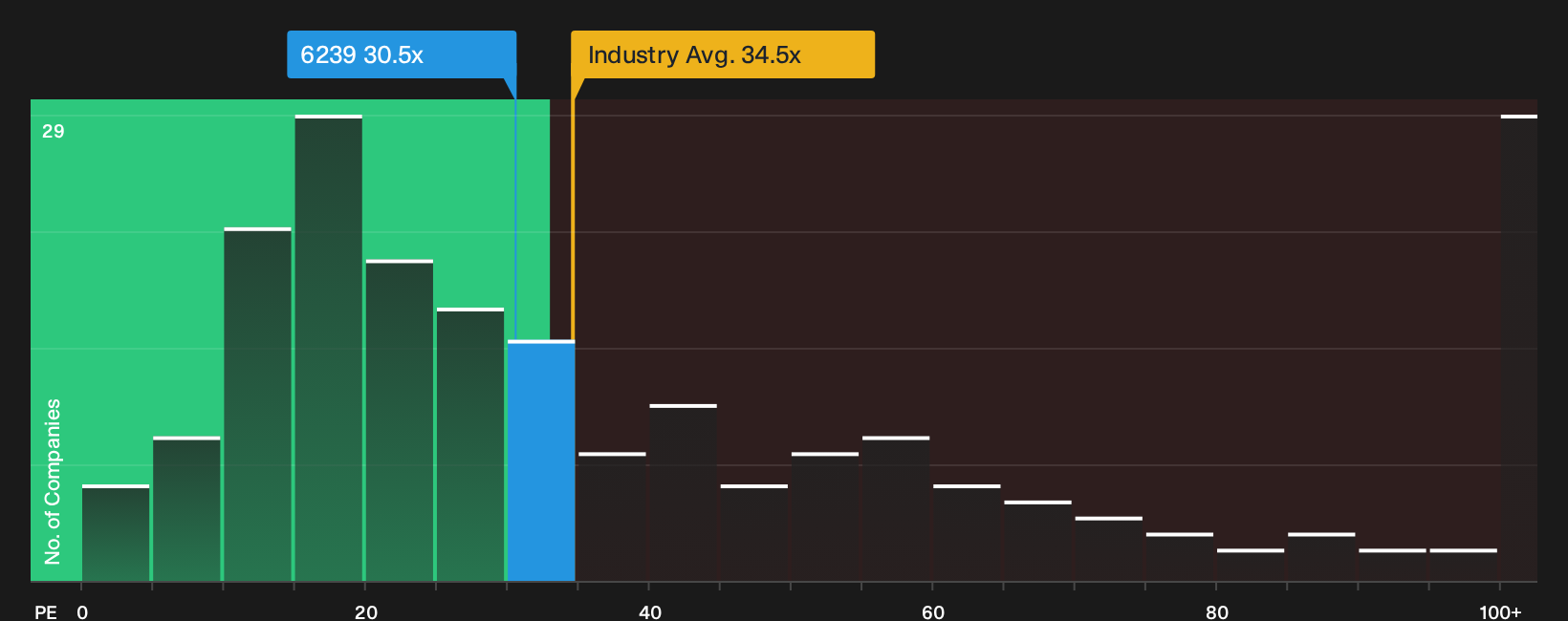Click the histogram bar for PE 0-5

coord(116,533)
